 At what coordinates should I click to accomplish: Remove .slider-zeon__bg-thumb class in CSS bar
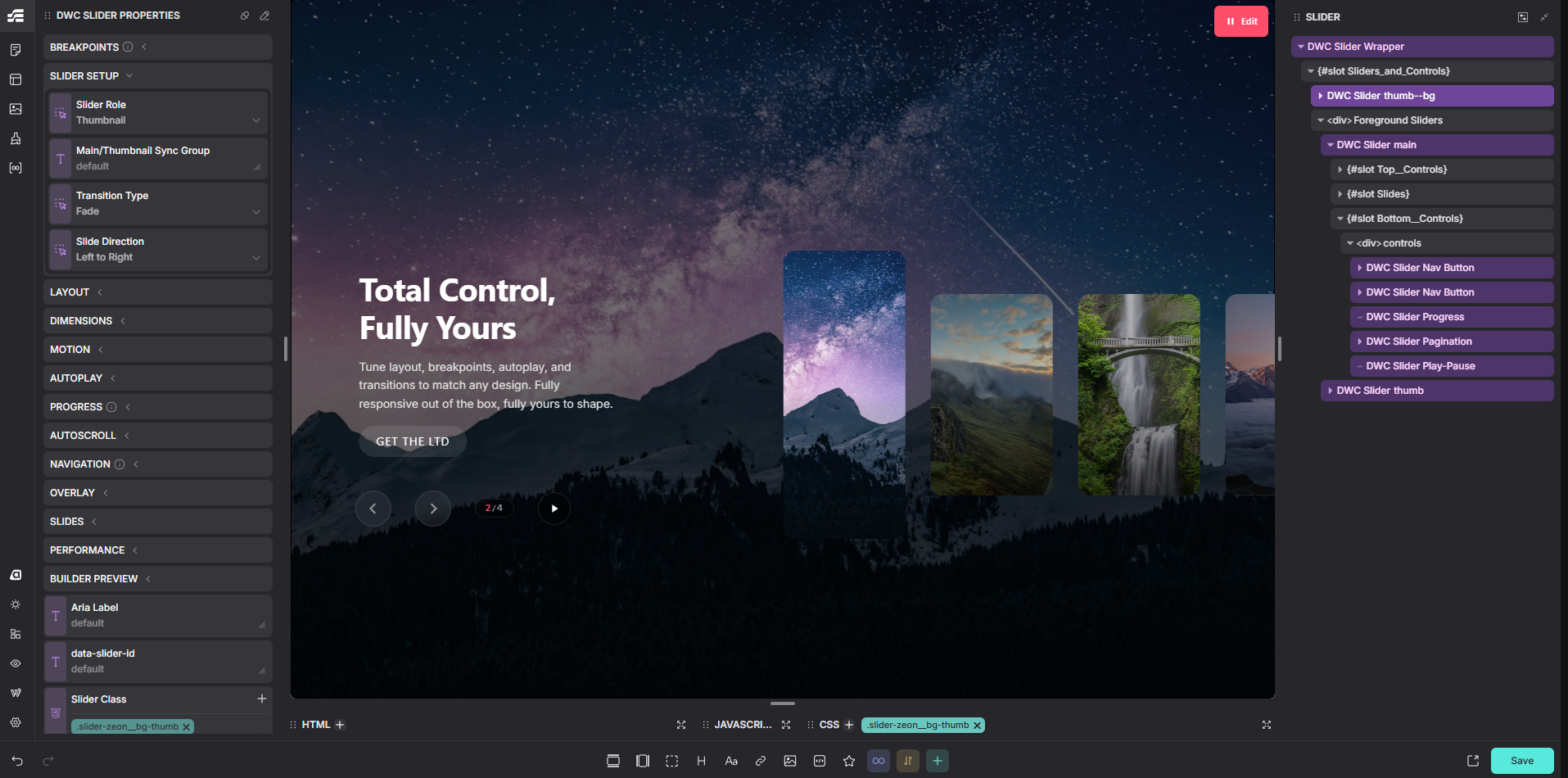coord(977,726)
